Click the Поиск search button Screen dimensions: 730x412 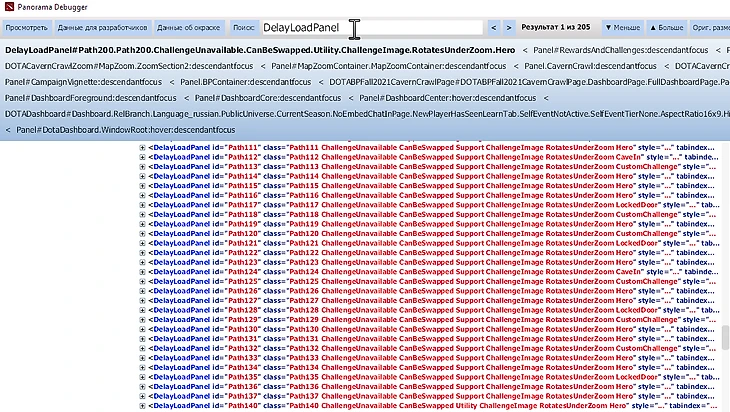pos(243,28)
